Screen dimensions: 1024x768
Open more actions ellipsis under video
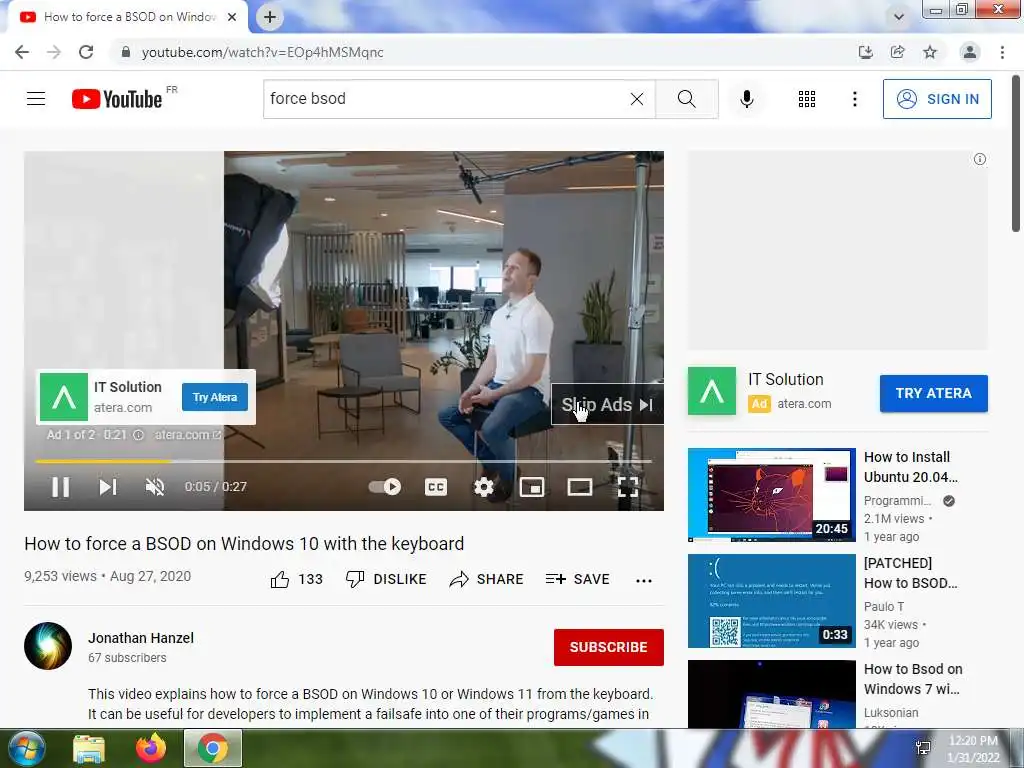[644, 580]
